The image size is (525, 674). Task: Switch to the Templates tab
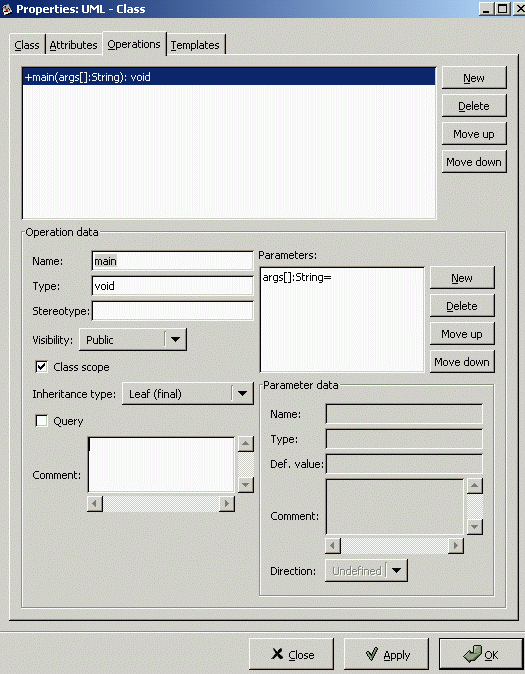[195, 45]
